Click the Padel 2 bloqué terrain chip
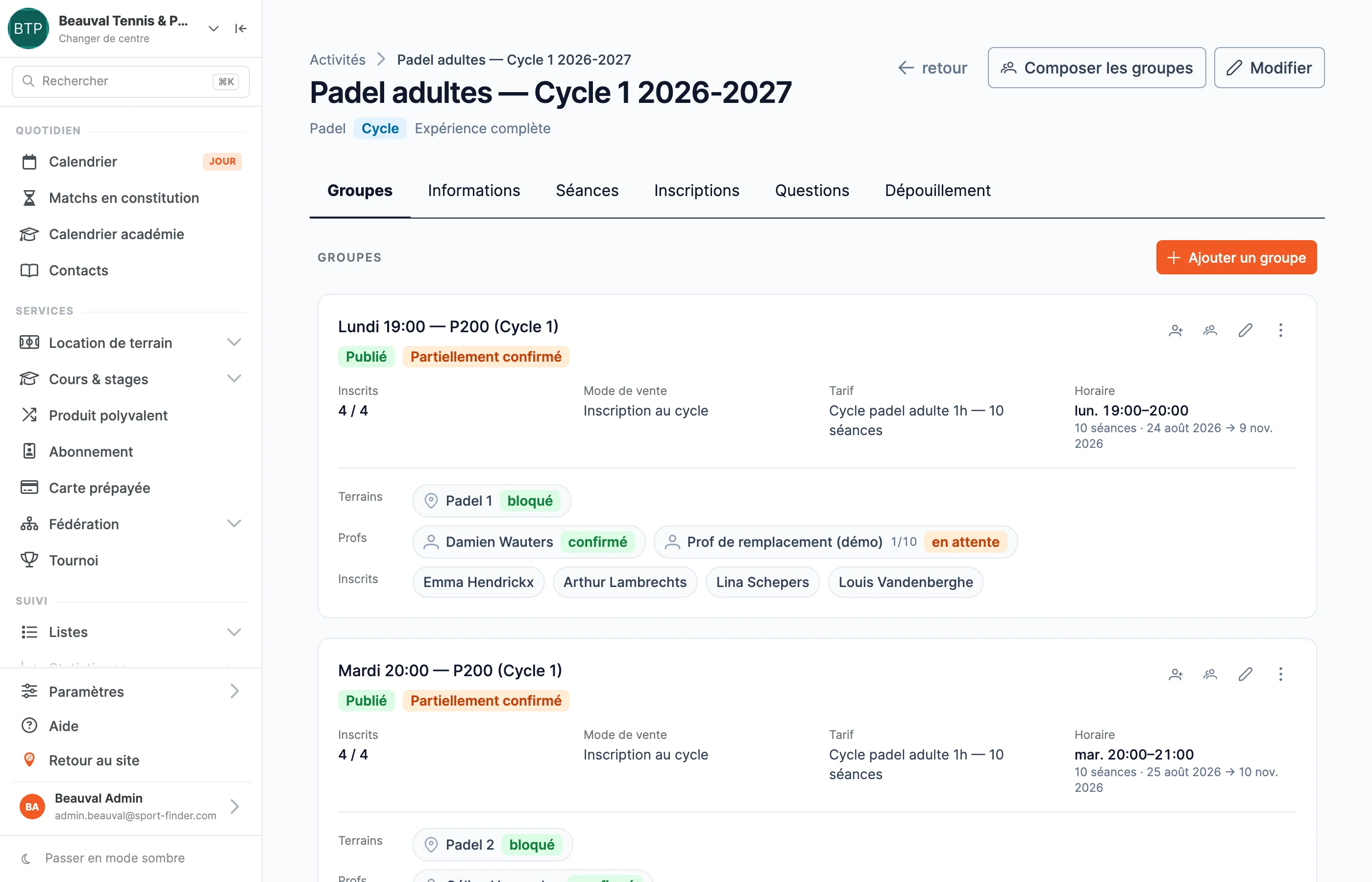Image resolution: width=1372 pixels, height=882 pixels. point(492,845)
